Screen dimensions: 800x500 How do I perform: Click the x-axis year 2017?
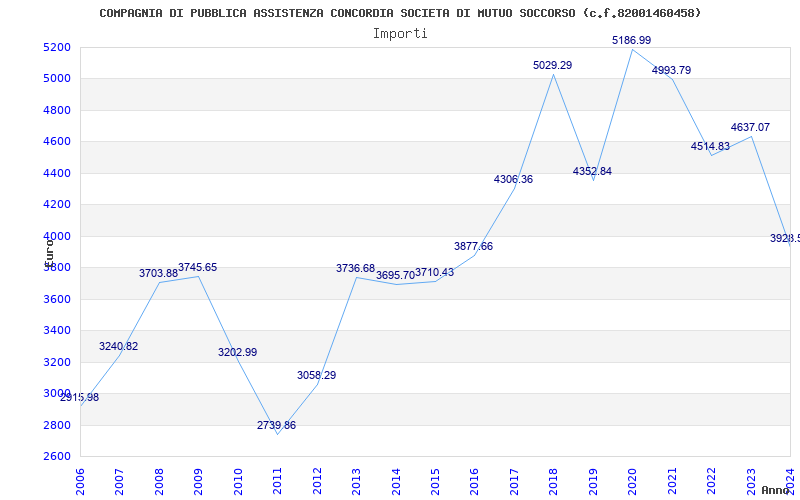[514, 482]
